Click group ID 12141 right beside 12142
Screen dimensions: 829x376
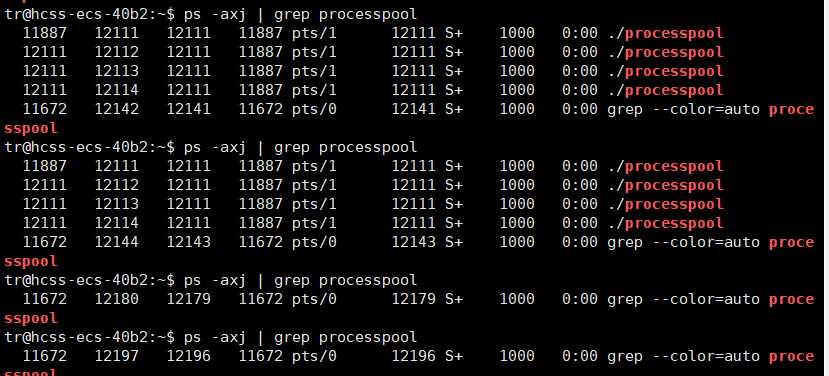tap(189, 109)
